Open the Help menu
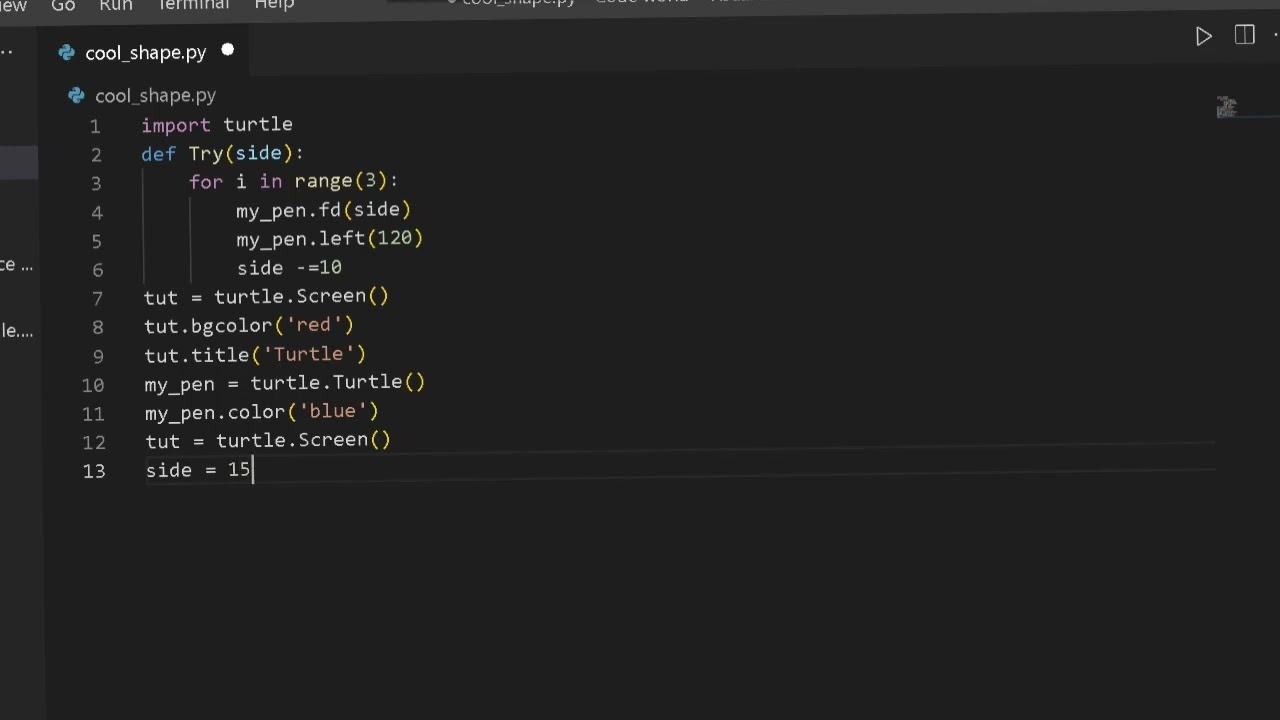The image size is (1280, 720). [274, 6]
